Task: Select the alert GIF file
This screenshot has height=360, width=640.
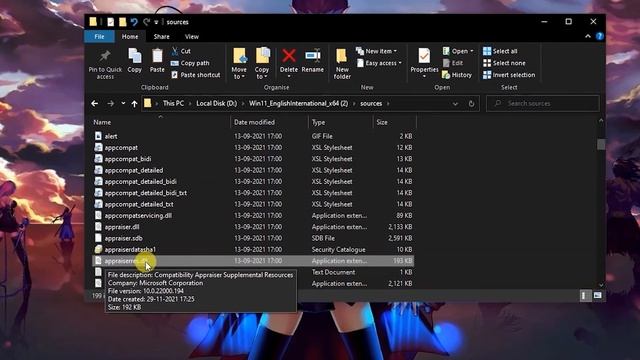Action: pyautogui.click(x=253, y=136)
